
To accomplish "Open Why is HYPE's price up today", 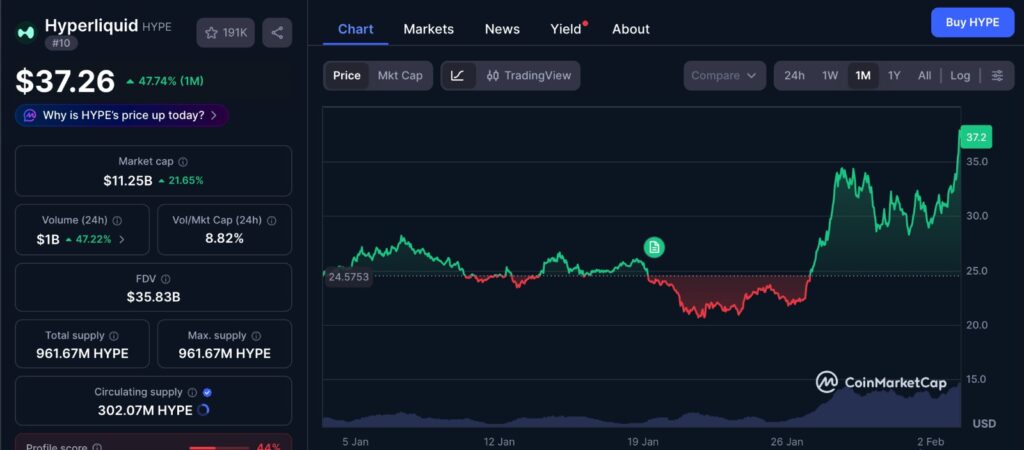I will coord(122,116).
